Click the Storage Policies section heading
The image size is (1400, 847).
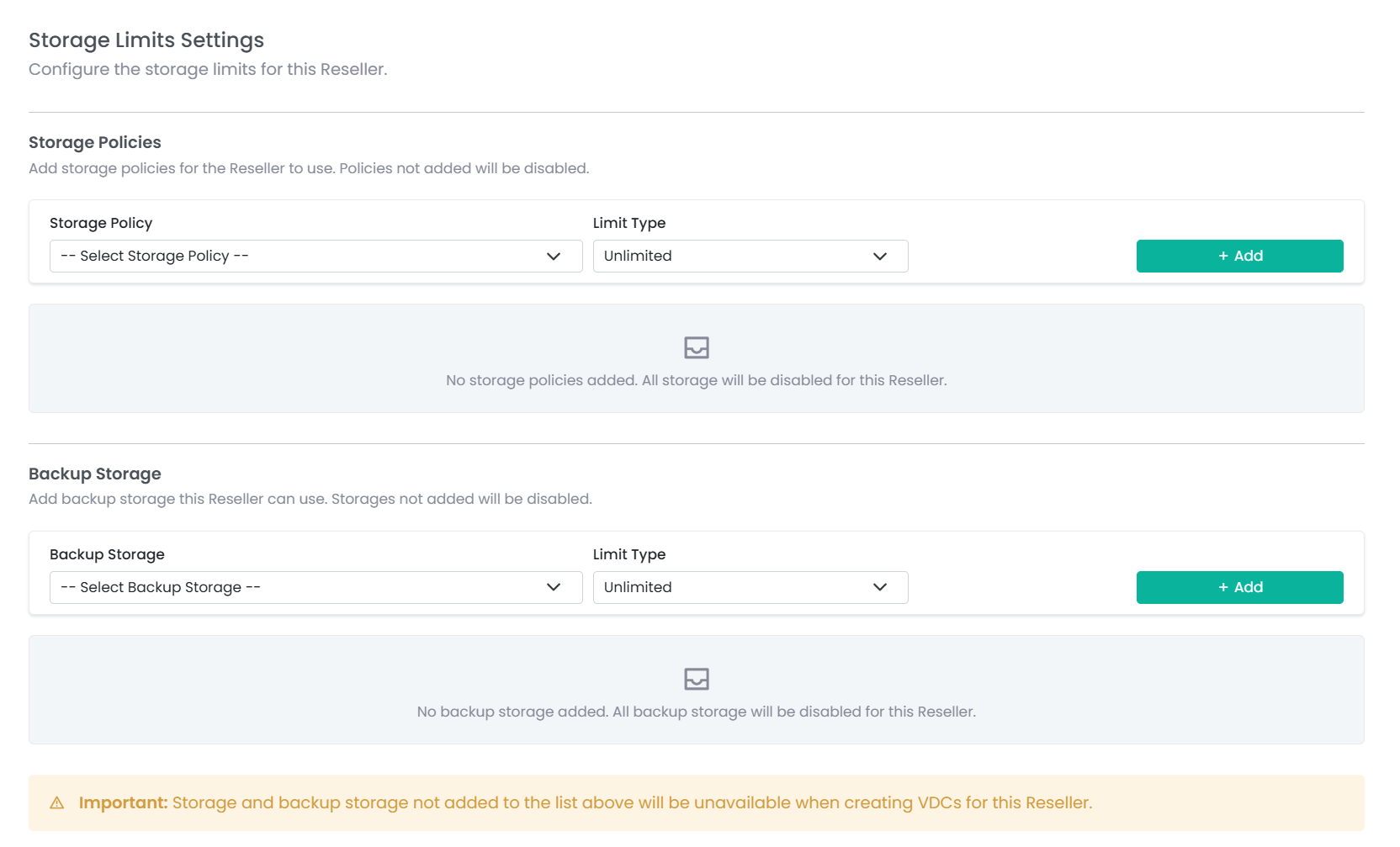[x=95, y=142]
